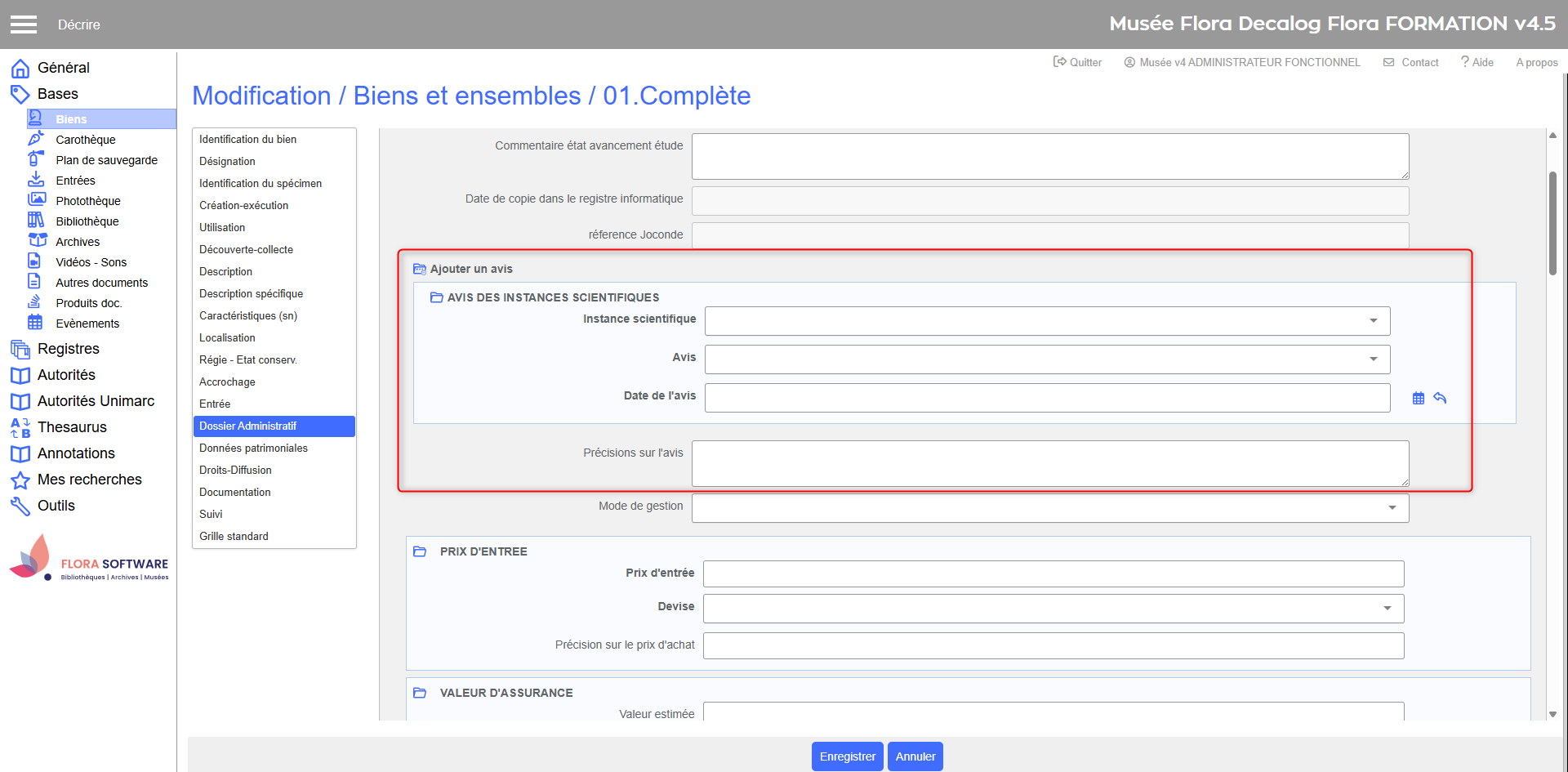Viewport: 1568px width, 772px height.
Task: Click the Ajouter un avis folder icon
Action: coord(420,269)
